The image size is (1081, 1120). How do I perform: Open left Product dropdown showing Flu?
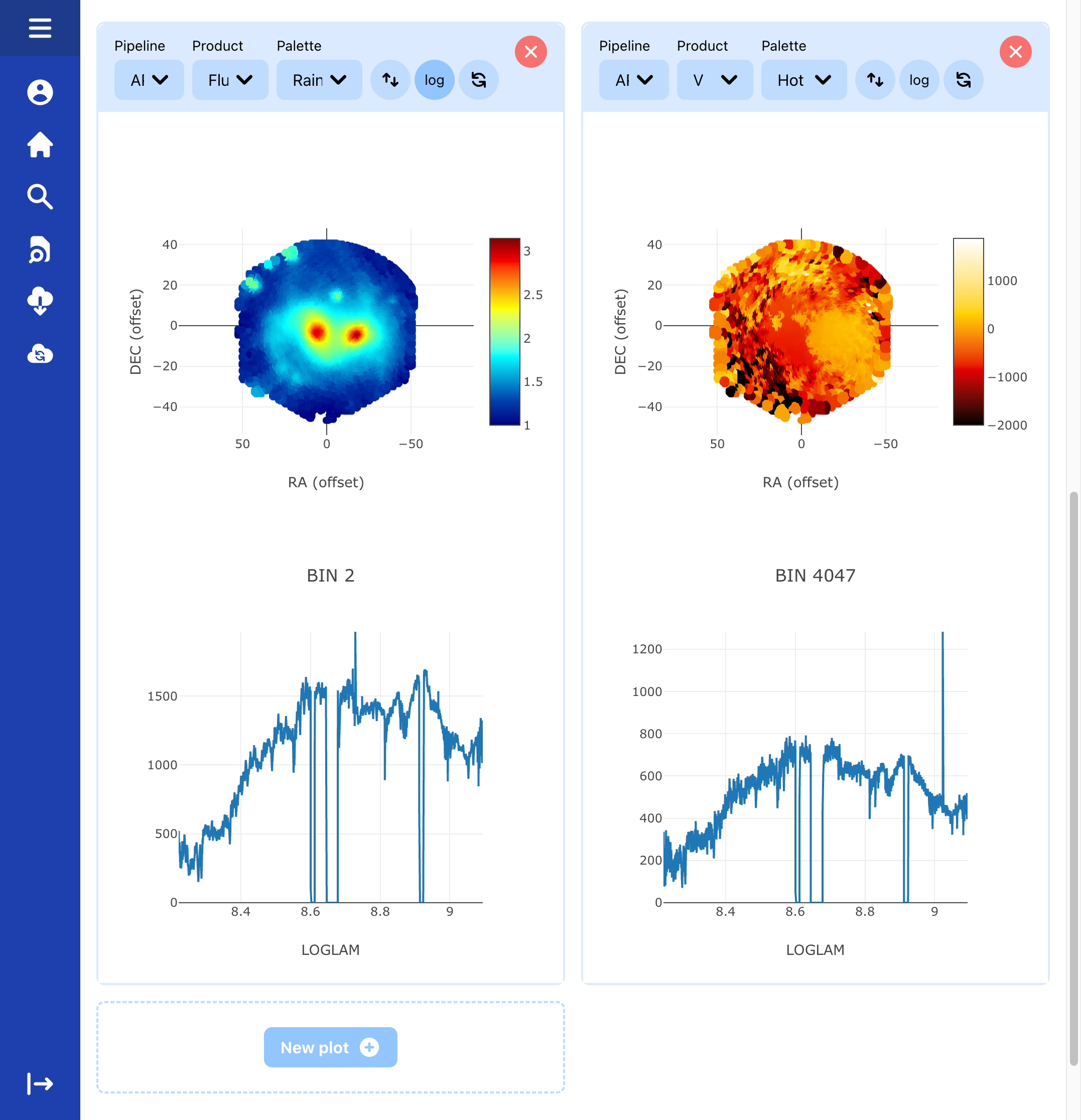click(x=230, y=80)
